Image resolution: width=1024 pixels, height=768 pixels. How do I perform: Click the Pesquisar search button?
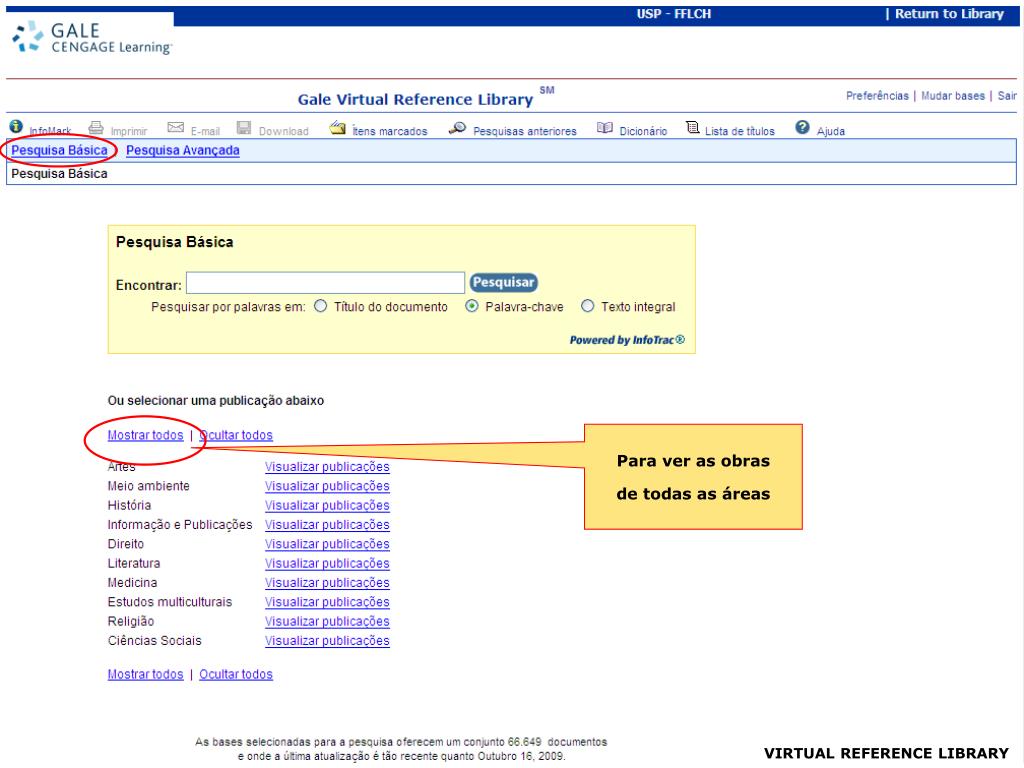pos(504,283)
